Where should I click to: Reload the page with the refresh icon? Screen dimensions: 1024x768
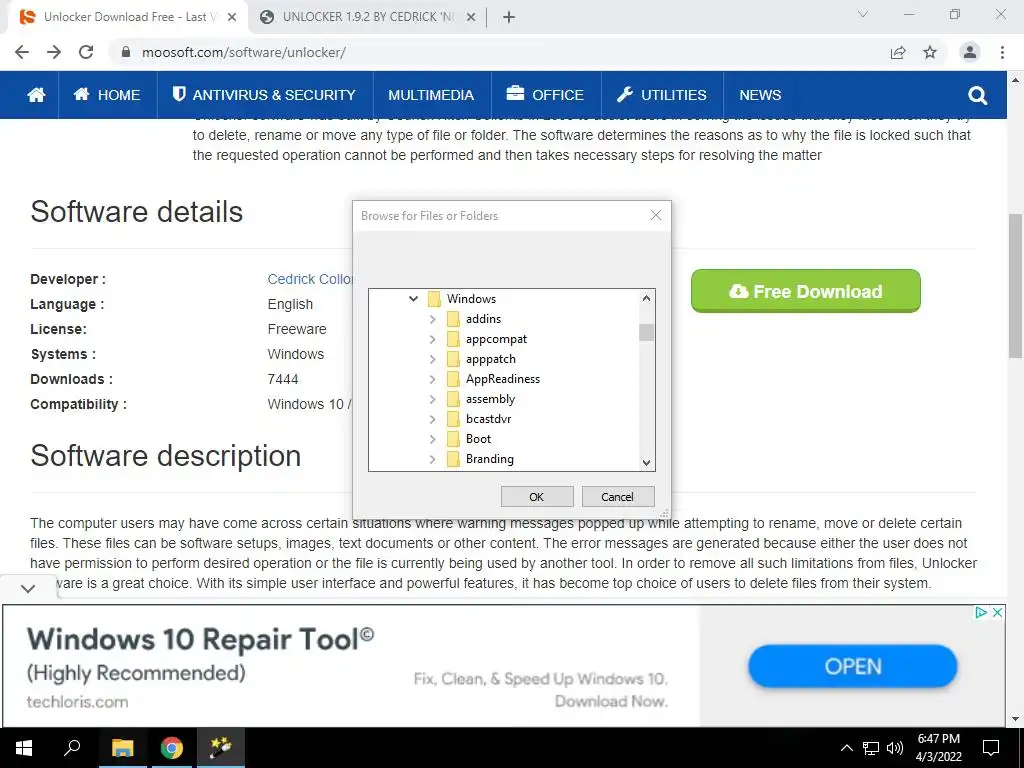[x=86, y=52]
